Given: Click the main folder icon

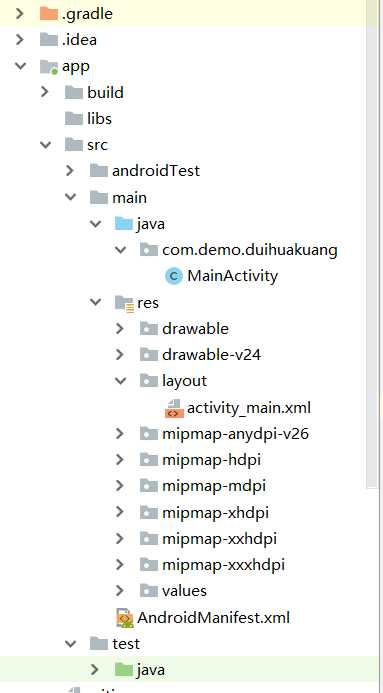Looking at the screenshot, I should tap(99, 197).
